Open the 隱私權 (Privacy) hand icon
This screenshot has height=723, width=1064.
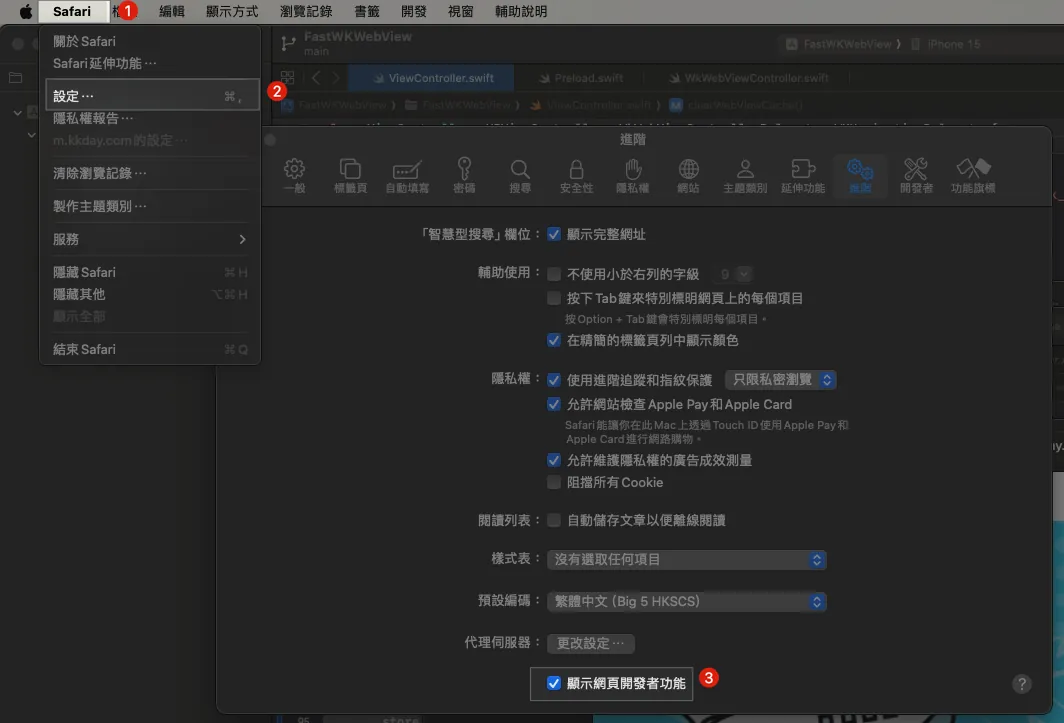click(632, 175)
